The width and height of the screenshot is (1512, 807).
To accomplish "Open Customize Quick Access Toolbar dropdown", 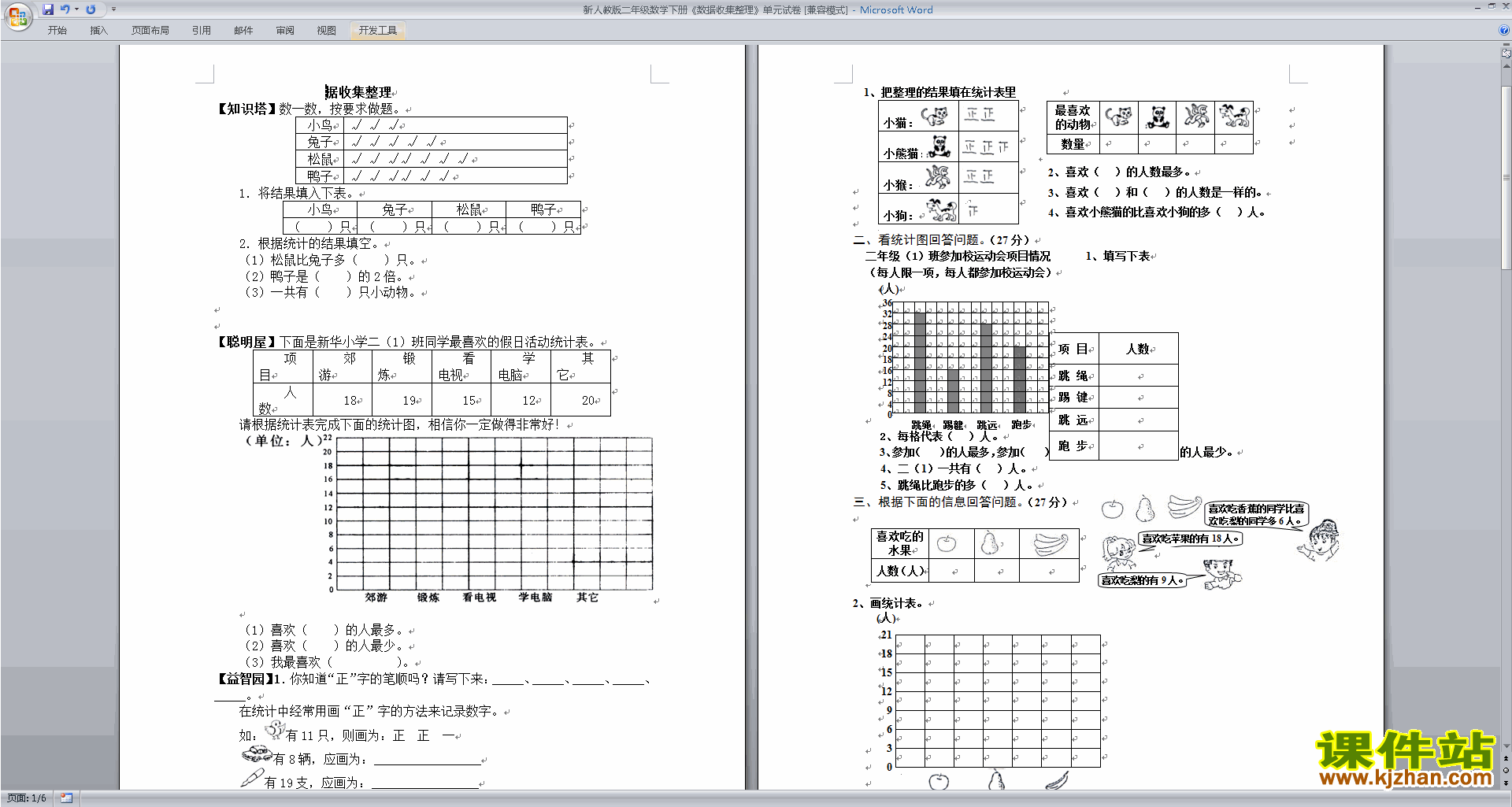I will pyautogui.click(x=113, y=9).
